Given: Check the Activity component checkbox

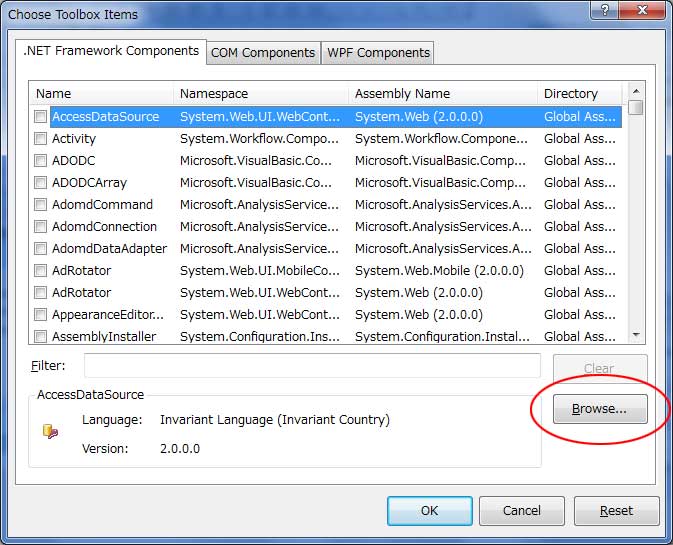Looking at the screenshot, I should (40, 138).
